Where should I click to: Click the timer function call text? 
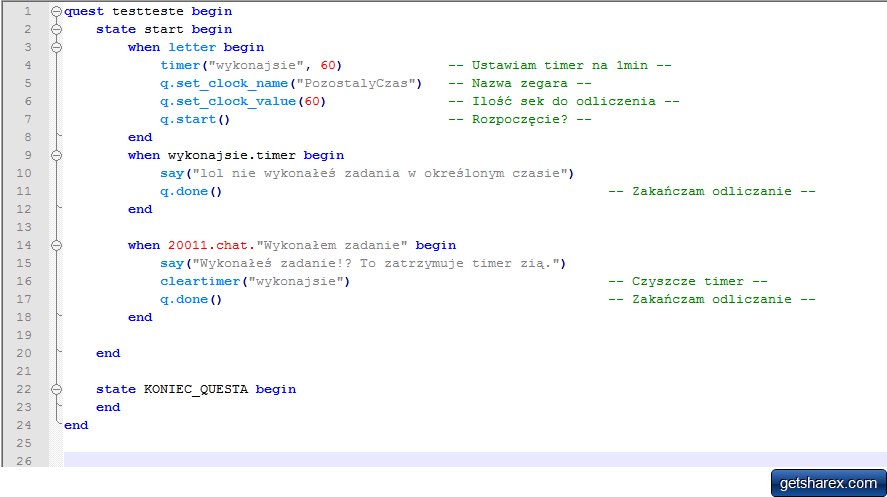(x=180, y=66)
